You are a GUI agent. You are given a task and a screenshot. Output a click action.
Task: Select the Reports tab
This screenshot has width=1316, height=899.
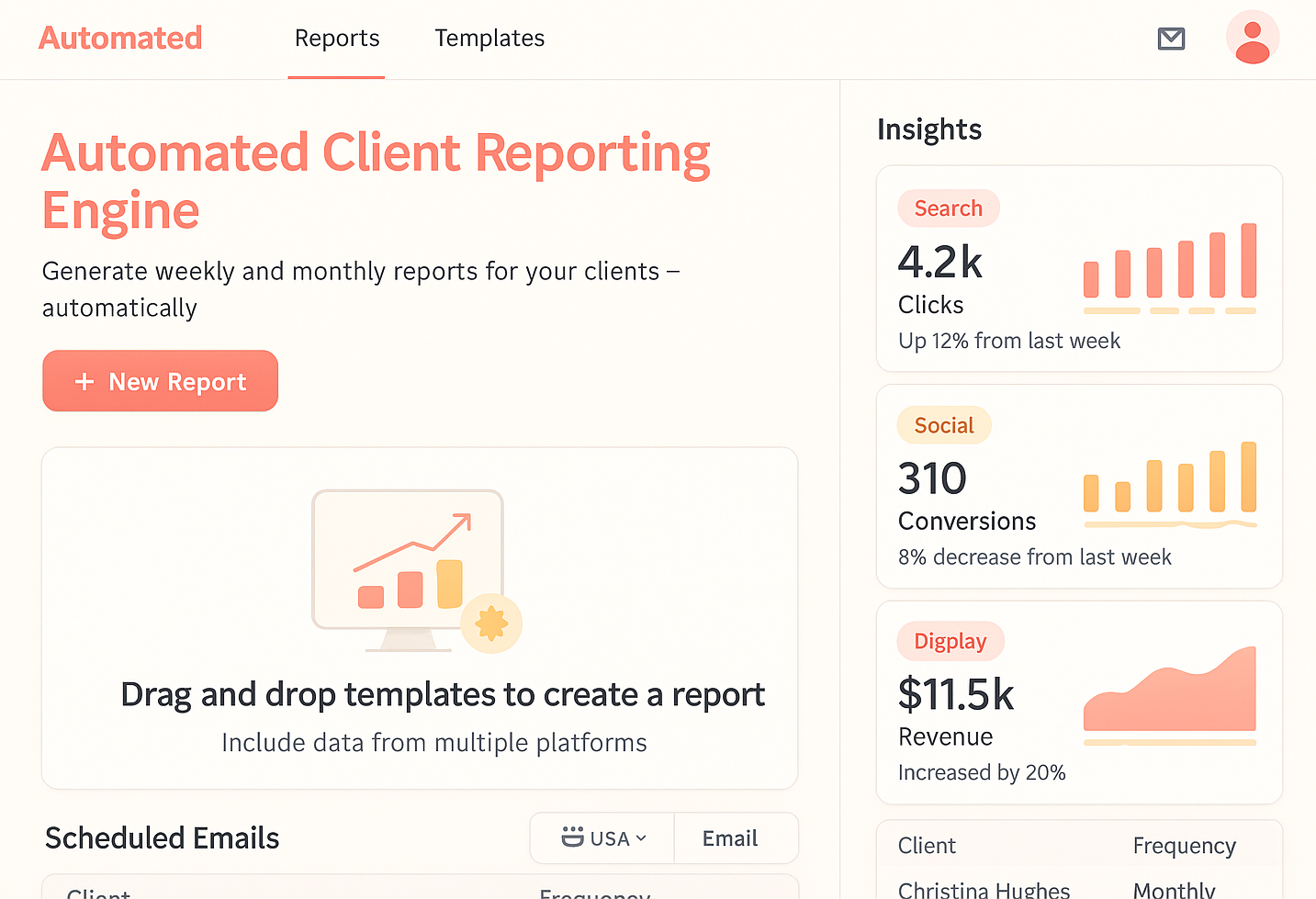[336, 38]
